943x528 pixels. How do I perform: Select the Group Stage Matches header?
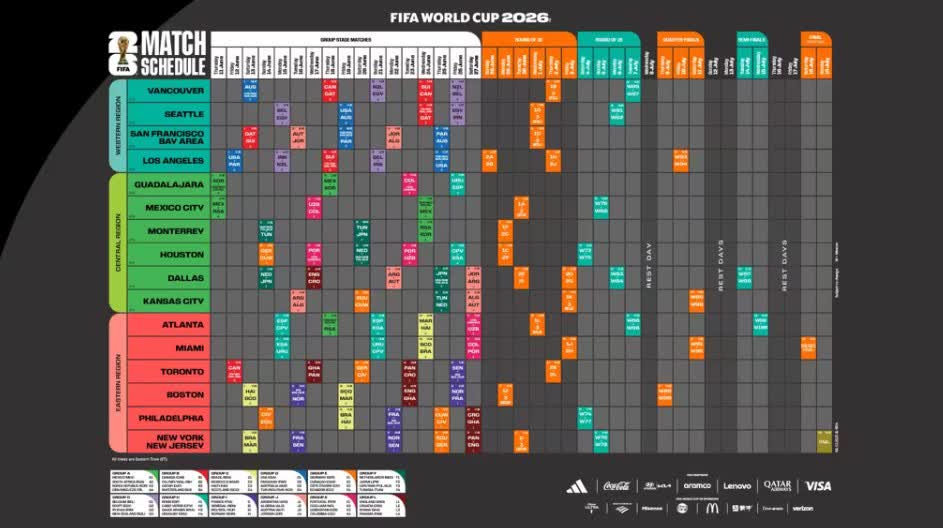coord(344,38)
